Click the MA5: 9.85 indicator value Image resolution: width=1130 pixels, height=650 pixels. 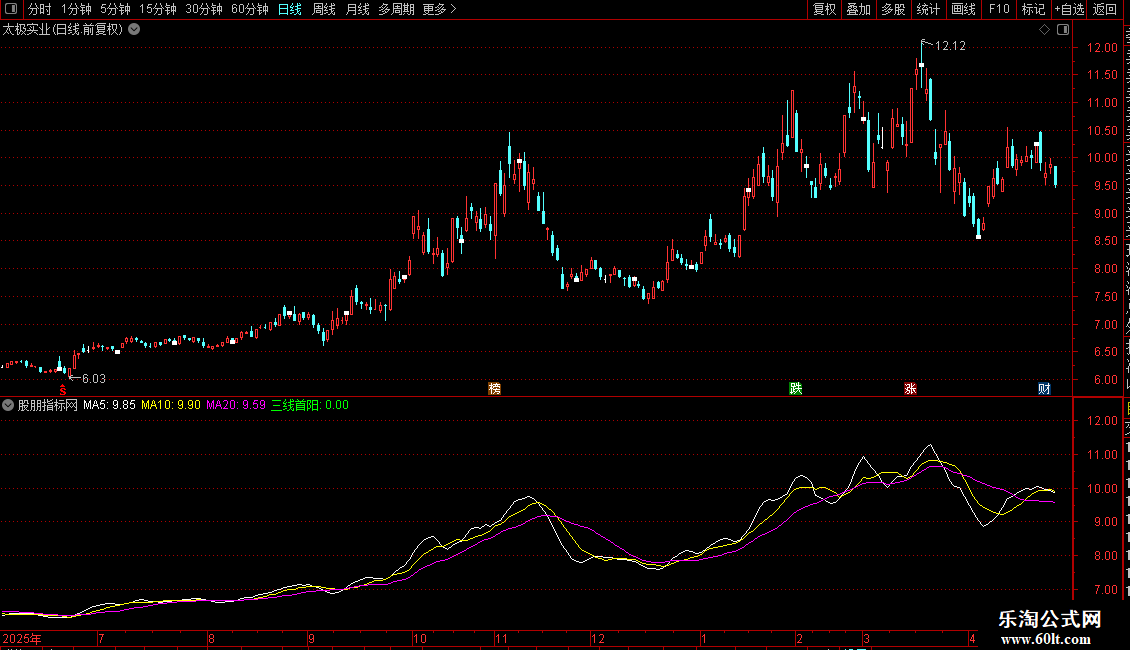click(109, 405)
